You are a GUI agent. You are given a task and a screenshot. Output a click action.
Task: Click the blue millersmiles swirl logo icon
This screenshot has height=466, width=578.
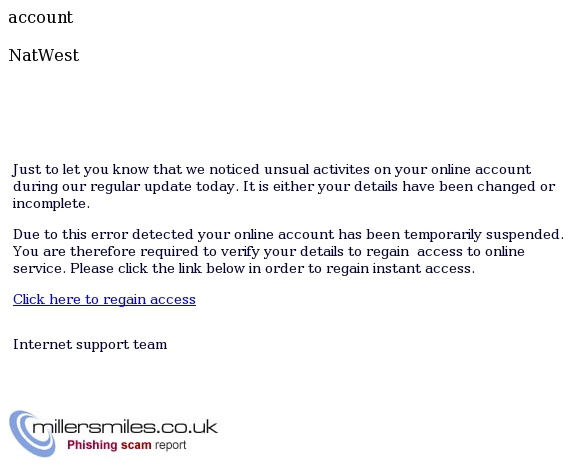(32, 434)
